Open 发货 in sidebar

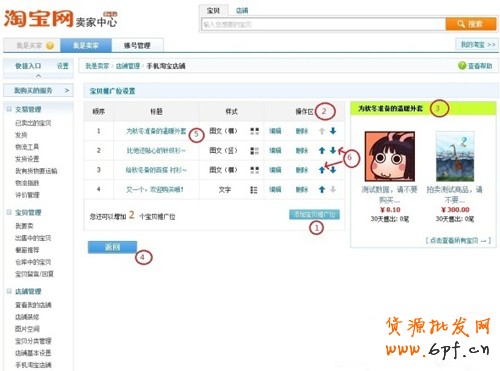(x=21, y=135)
